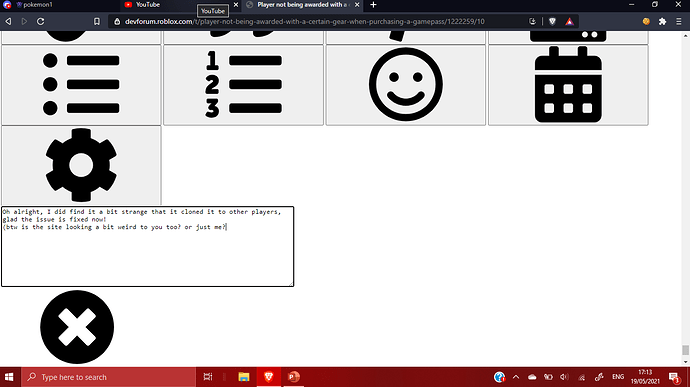Open the Brave Rewards triangle icon

569,21
